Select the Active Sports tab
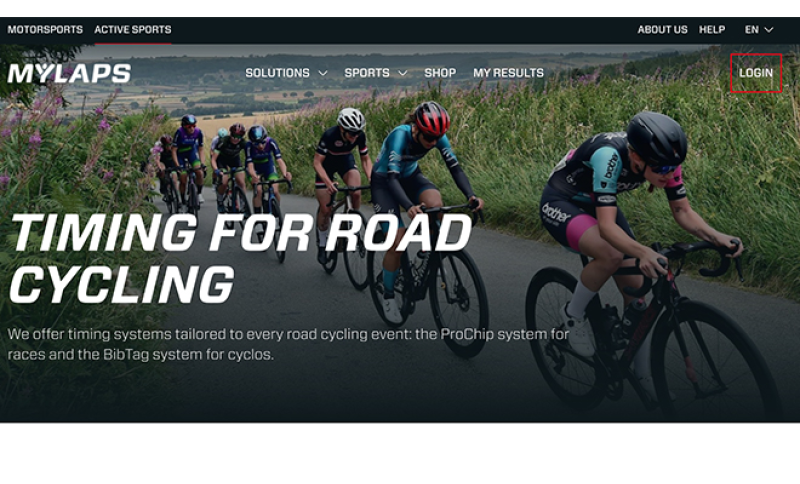Viewport: 800px width, 484px height. (133, 30)
